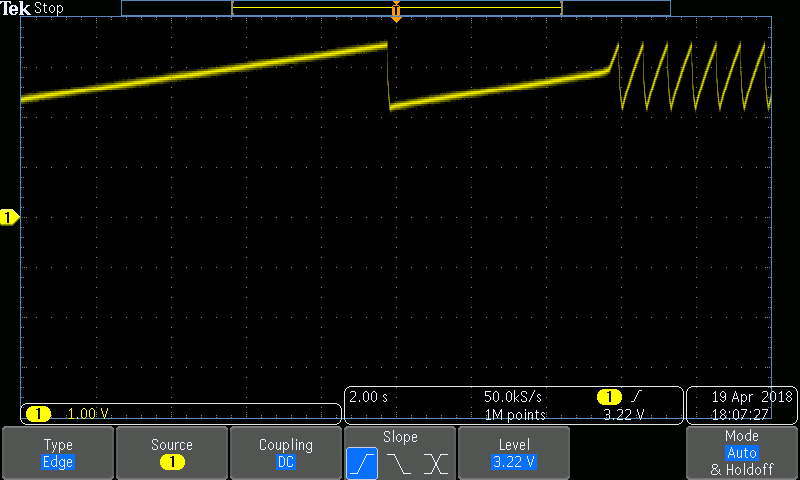Image resolution: width=800 pixels, height=480 pixels.
Task: Click the trigger source badge above 3.22 V readout
Action: coord(609,397)
